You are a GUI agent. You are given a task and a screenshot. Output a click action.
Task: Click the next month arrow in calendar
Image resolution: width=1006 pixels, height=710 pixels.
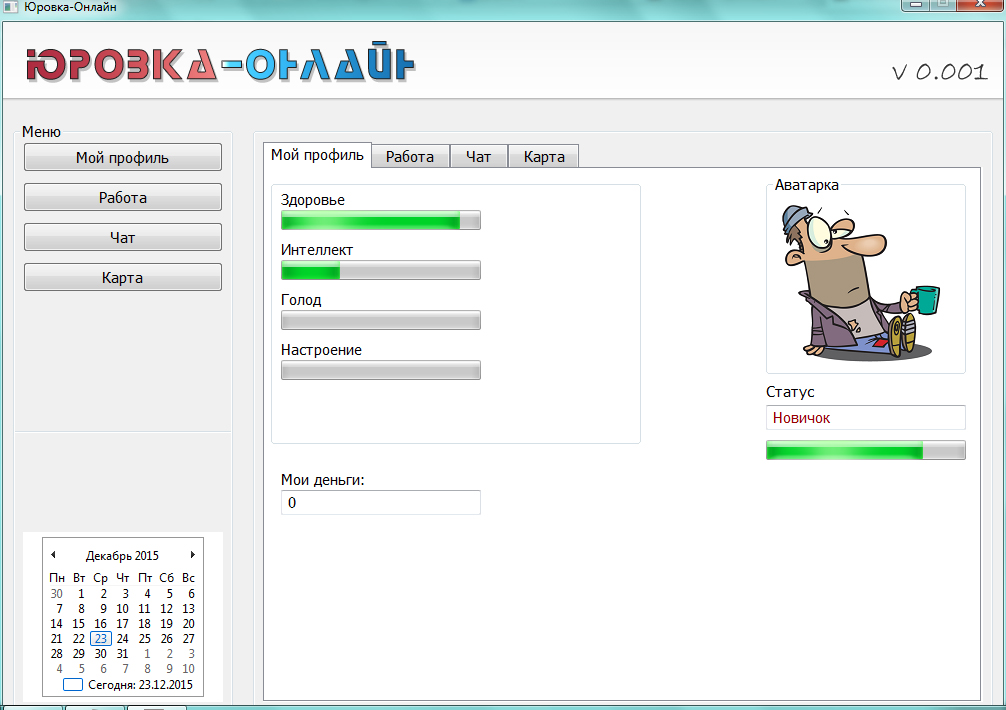coord(192,555)
